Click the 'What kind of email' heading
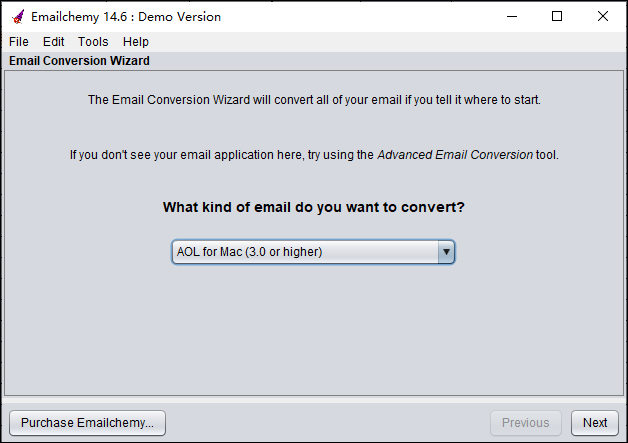628x443 pixels. [314, 208]
